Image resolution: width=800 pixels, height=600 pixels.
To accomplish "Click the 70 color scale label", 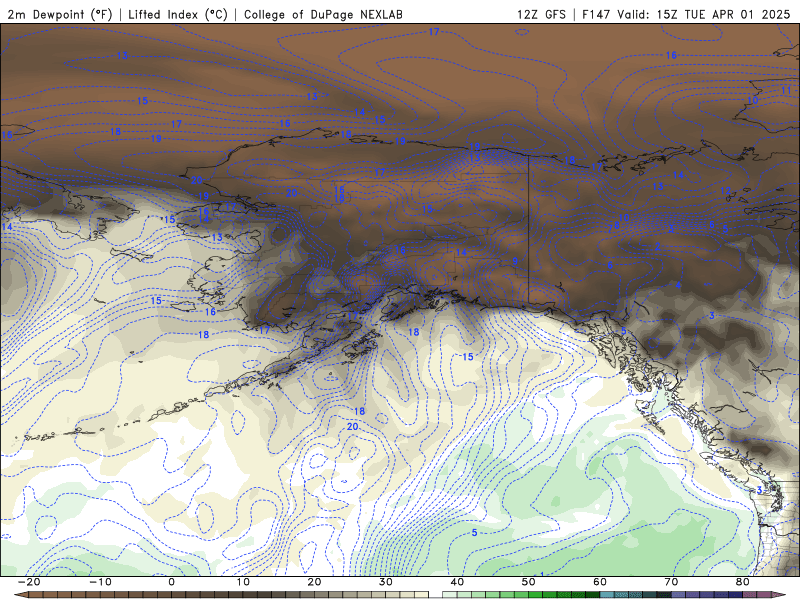I will [x=671, y=582].
